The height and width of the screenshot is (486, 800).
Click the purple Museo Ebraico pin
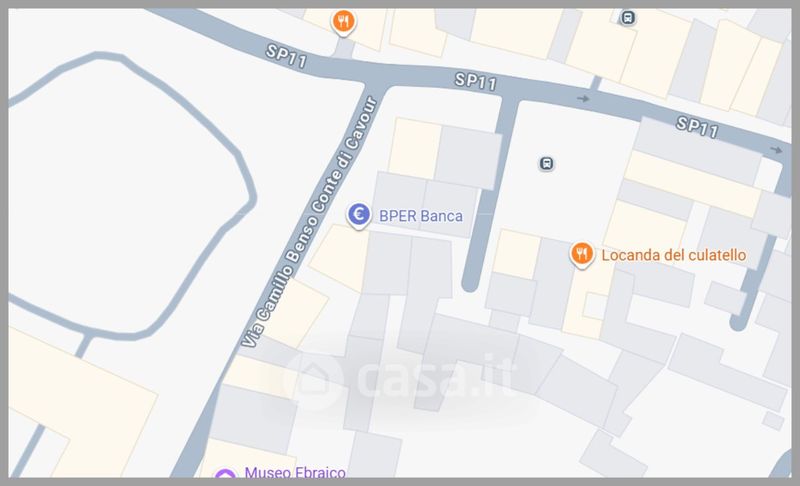tap(225, 474)
